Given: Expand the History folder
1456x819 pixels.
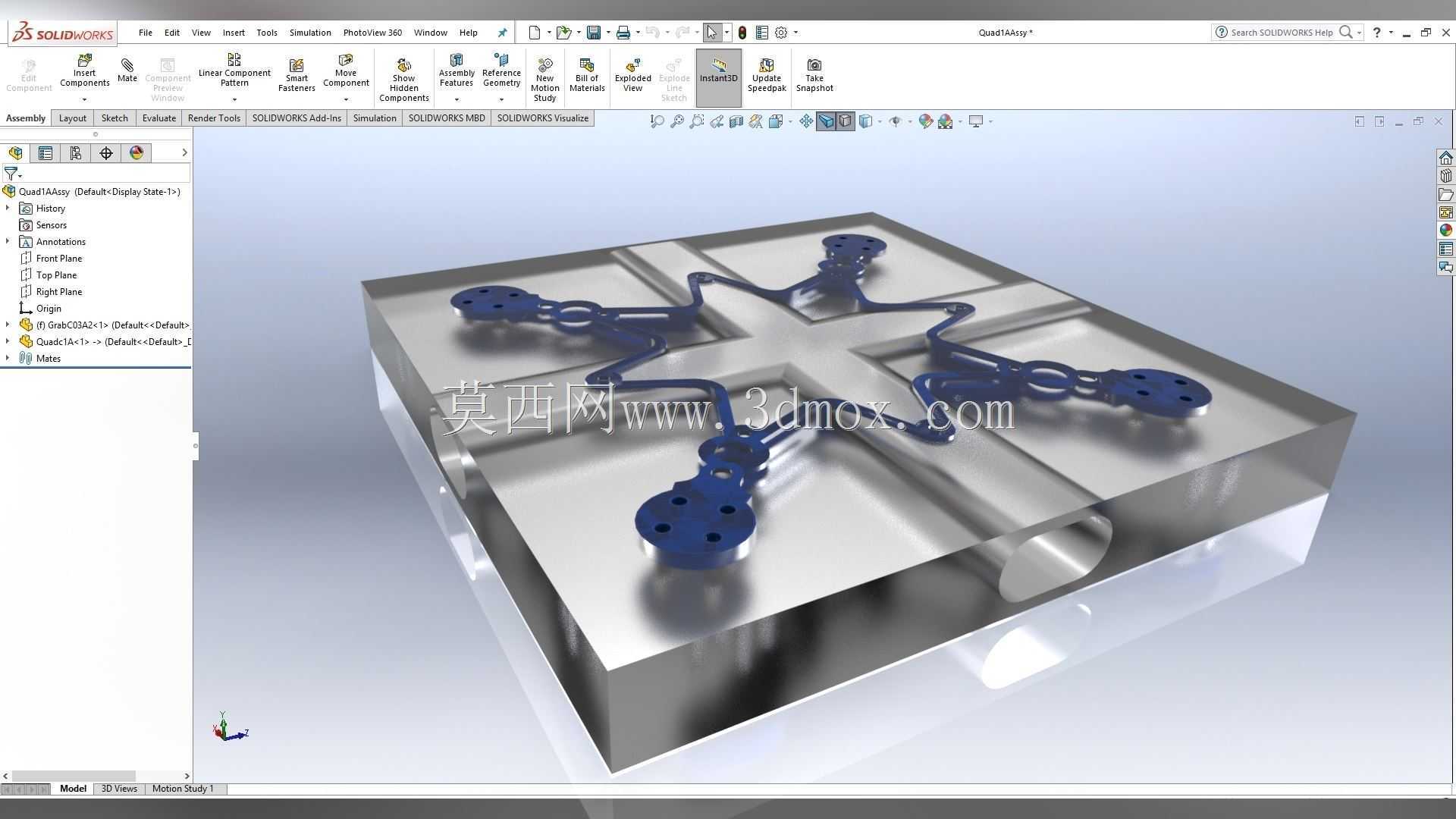Looking at the screenshot, I should point(8,208).
